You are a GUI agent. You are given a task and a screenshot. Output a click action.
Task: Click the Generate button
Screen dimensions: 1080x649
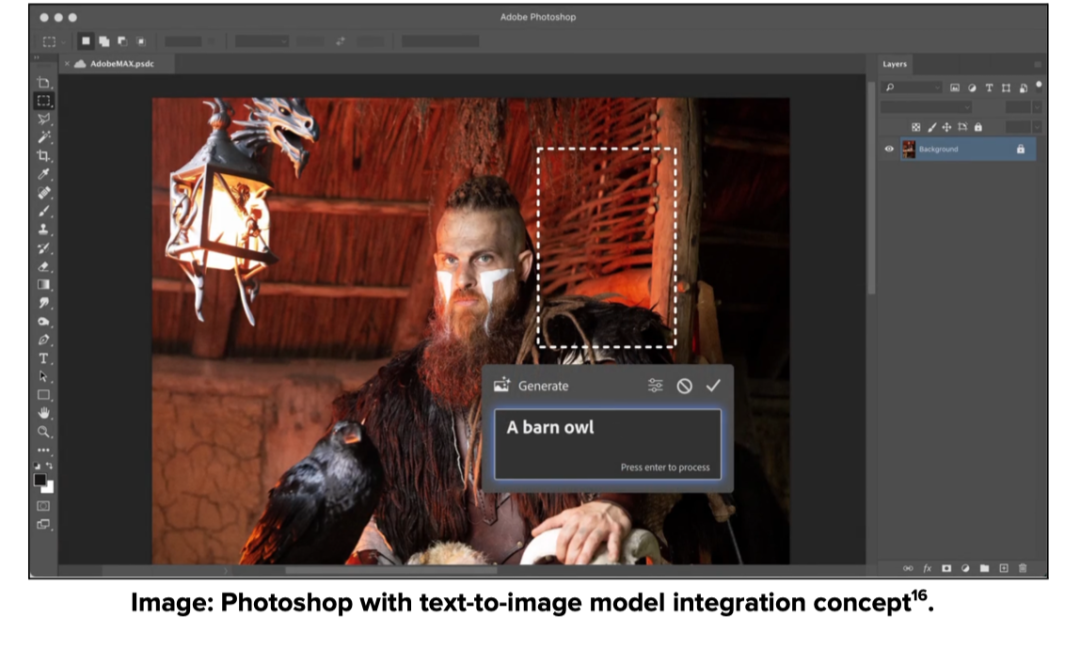pos(531,386)
